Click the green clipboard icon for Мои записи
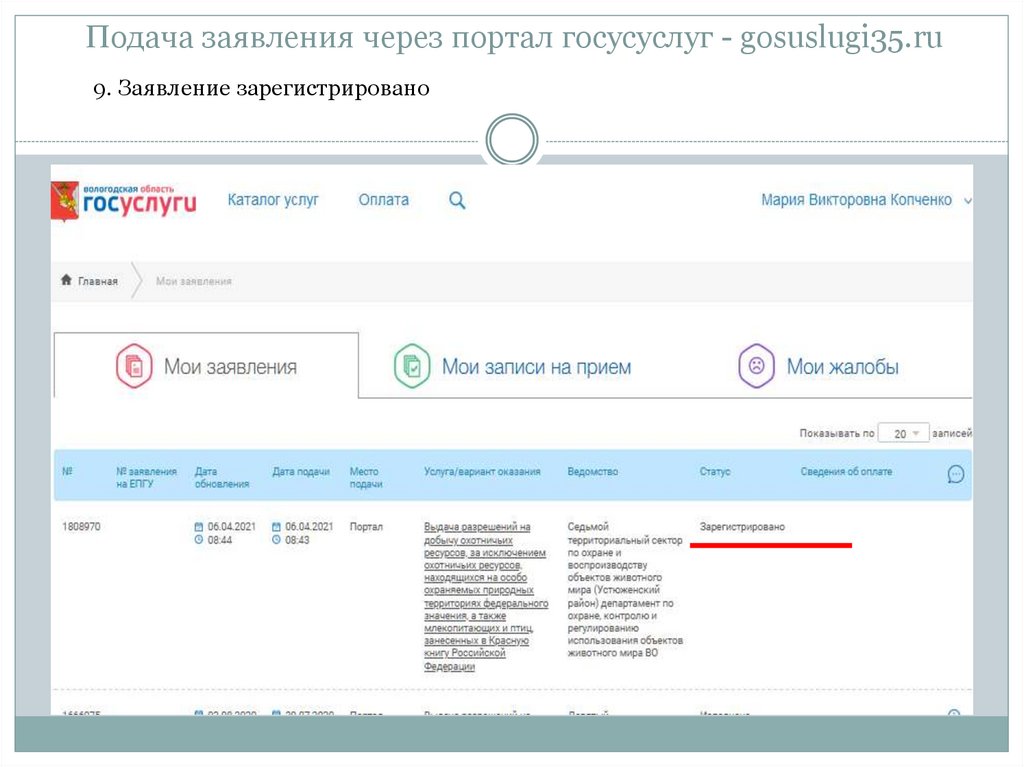 tap(411, 366)
